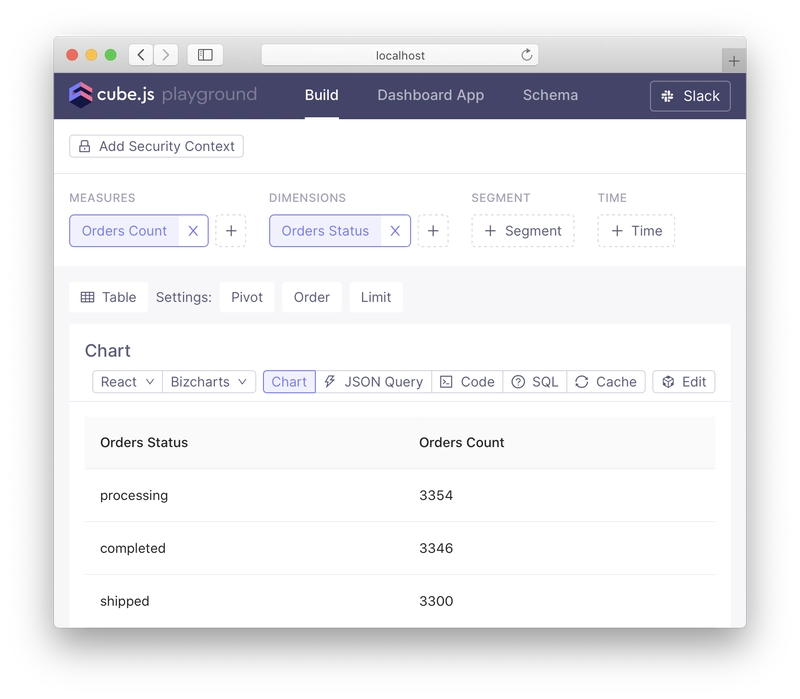Reload the page with the refresh icon
The width and height of the screenshot is (800, 699).
click(527, 55)
